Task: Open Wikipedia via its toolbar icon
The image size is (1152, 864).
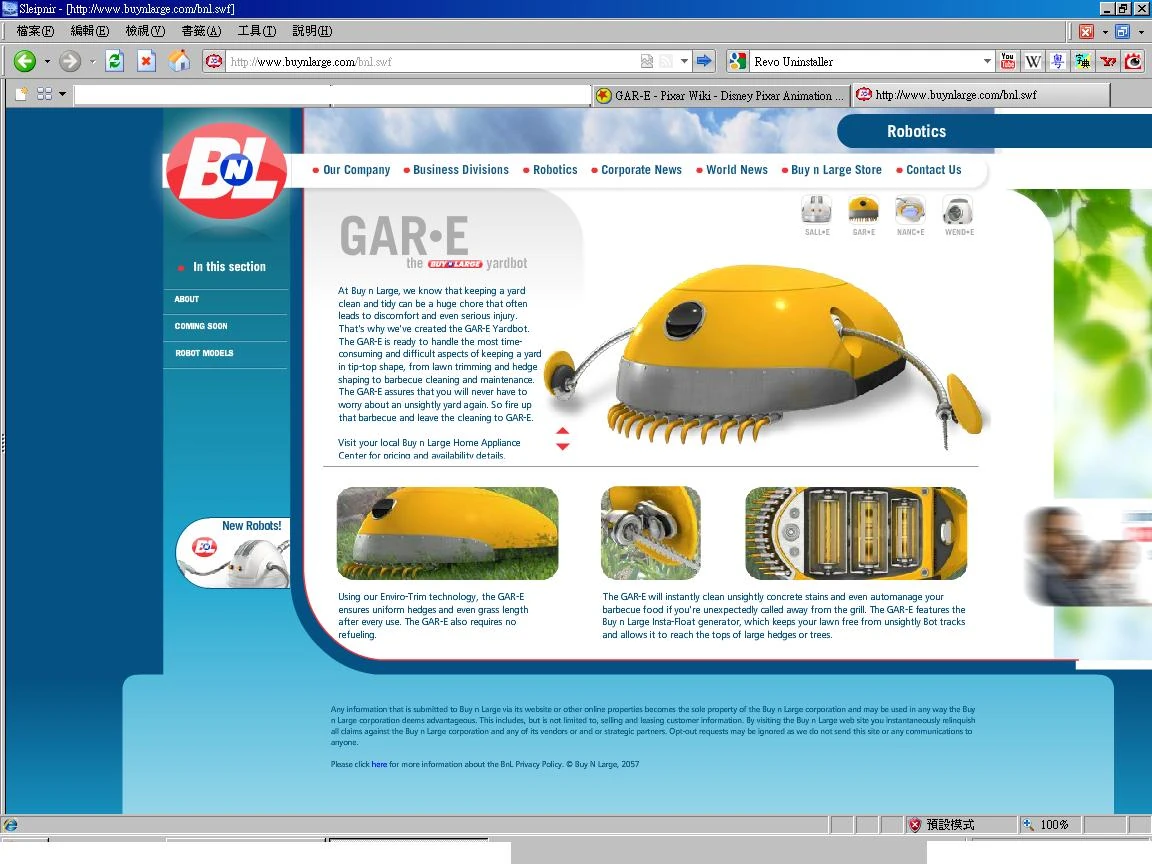Action: click(x=1032, y=61)
